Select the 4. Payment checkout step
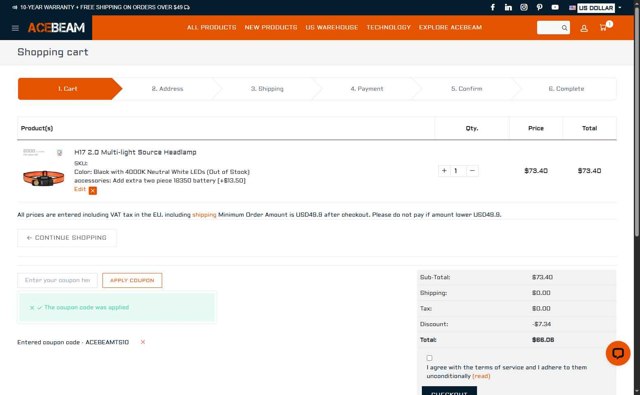Screen dimensions: 640x395 tap(367, 89)
